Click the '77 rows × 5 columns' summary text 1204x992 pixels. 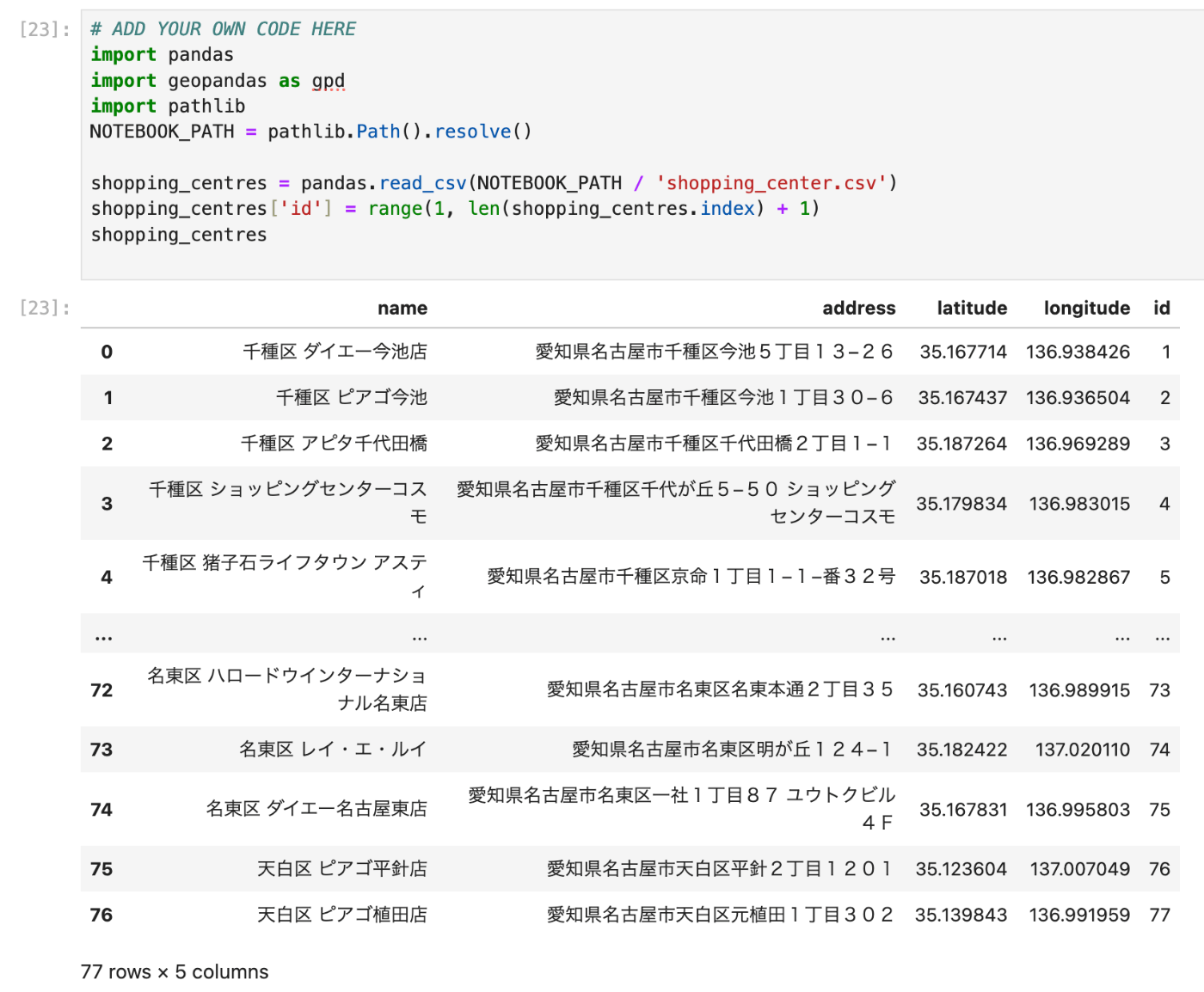coord(175,972)
